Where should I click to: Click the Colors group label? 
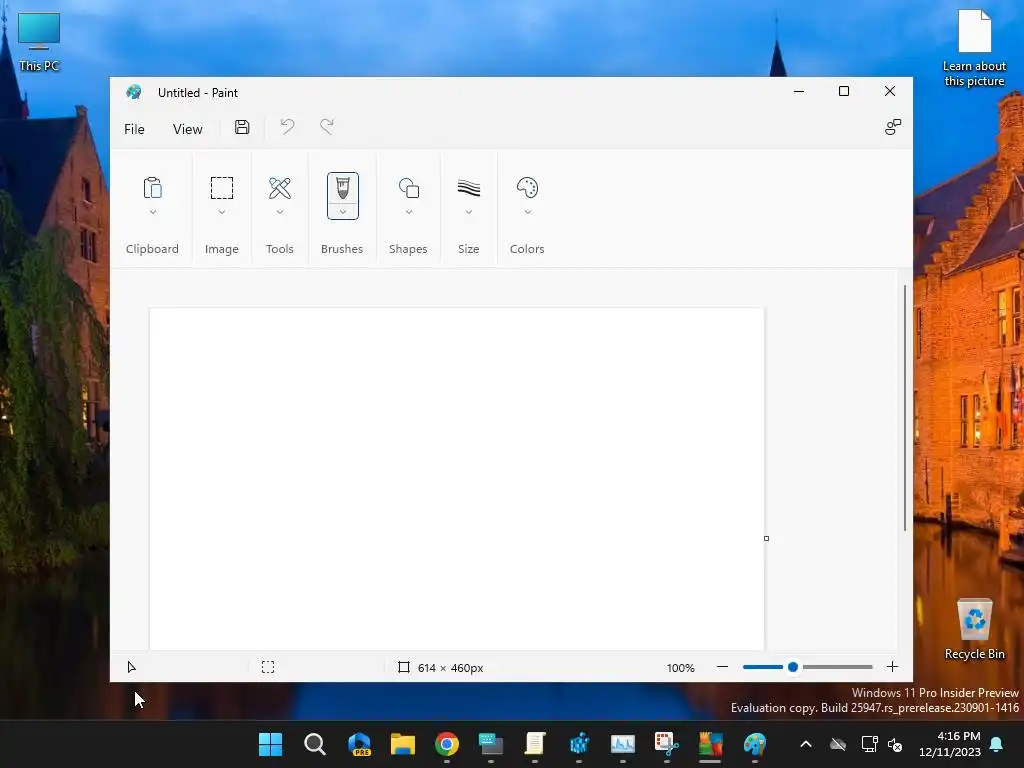527,249
